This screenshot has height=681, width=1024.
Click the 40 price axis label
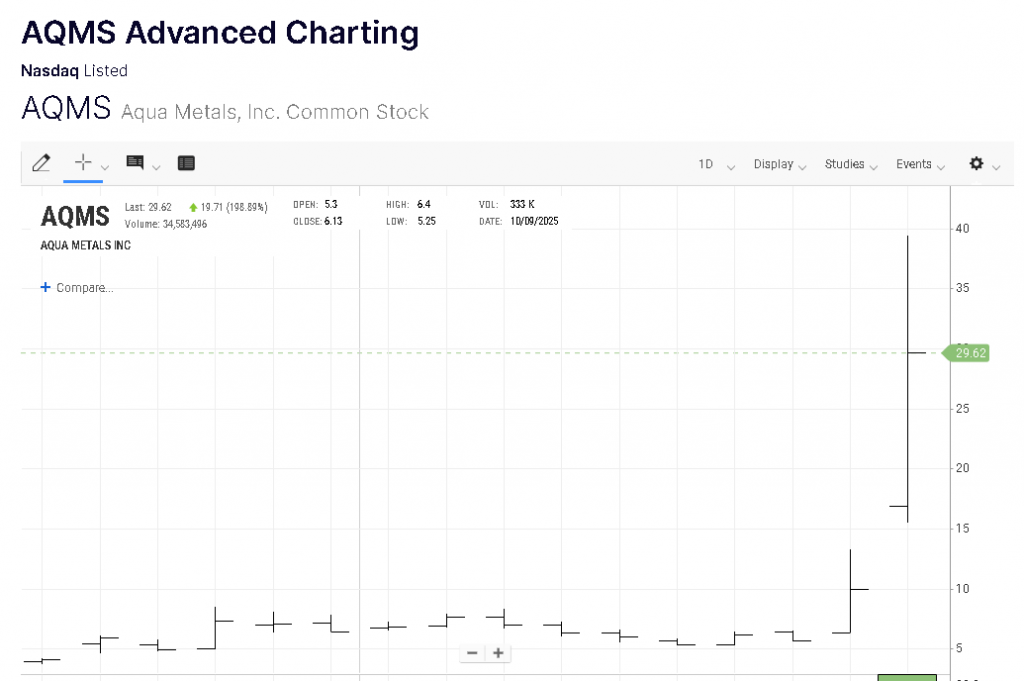962,229
